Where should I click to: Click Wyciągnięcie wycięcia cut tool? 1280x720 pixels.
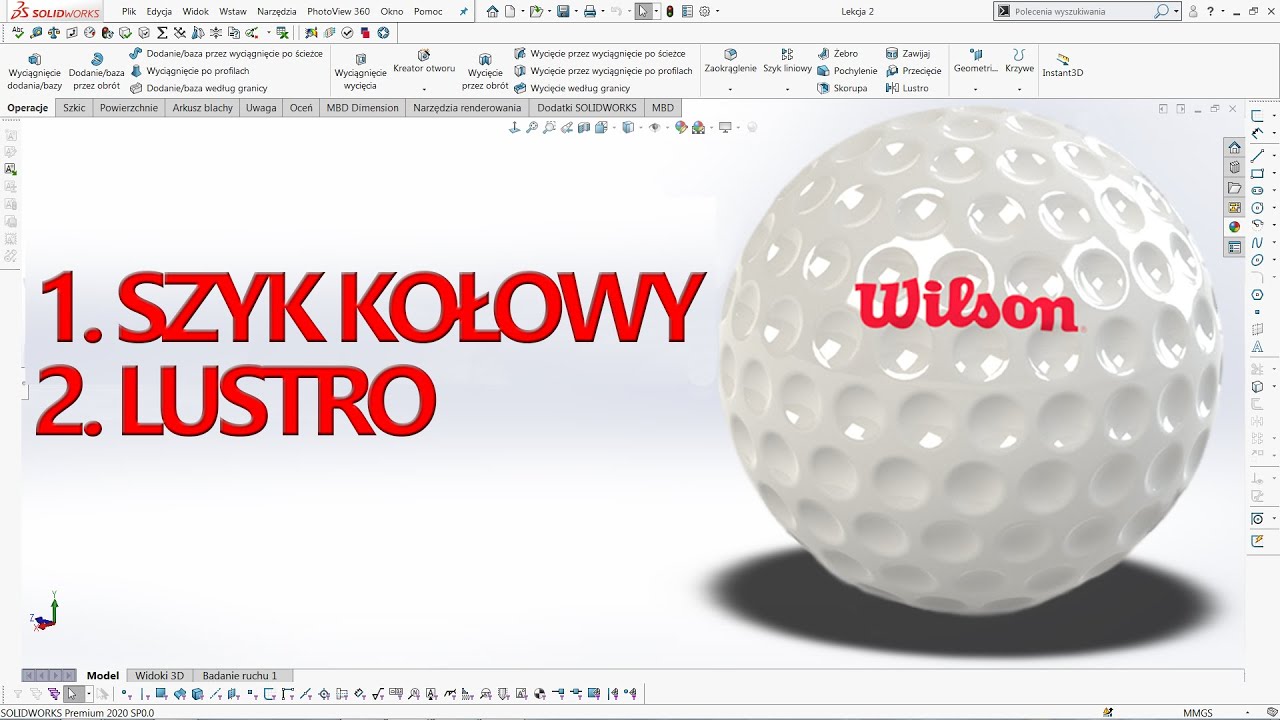pos(360,72)
